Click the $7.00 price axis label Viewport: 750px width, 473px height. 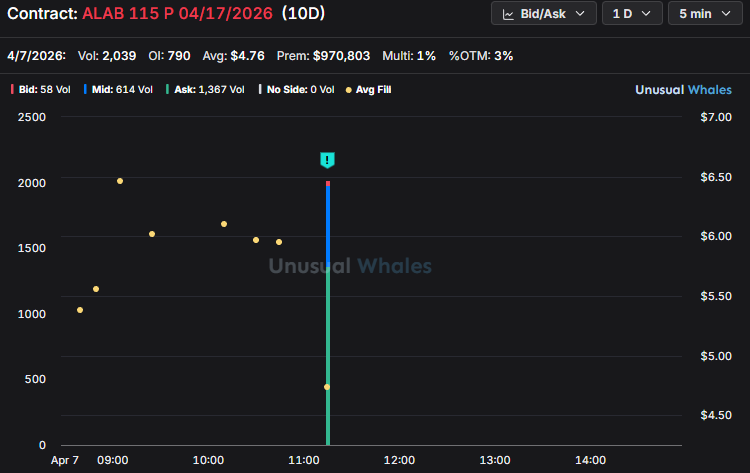coord(716,117)
